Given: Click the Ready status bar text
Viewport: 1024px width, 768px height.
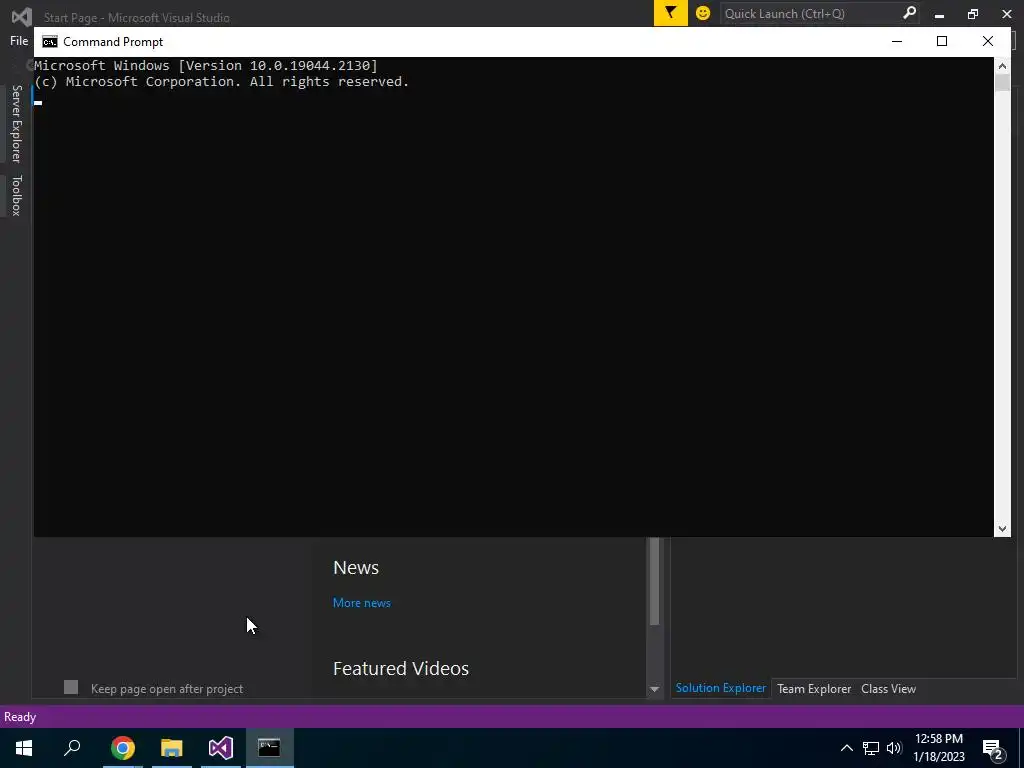Looking at the screenshot, I should point(20,717).
